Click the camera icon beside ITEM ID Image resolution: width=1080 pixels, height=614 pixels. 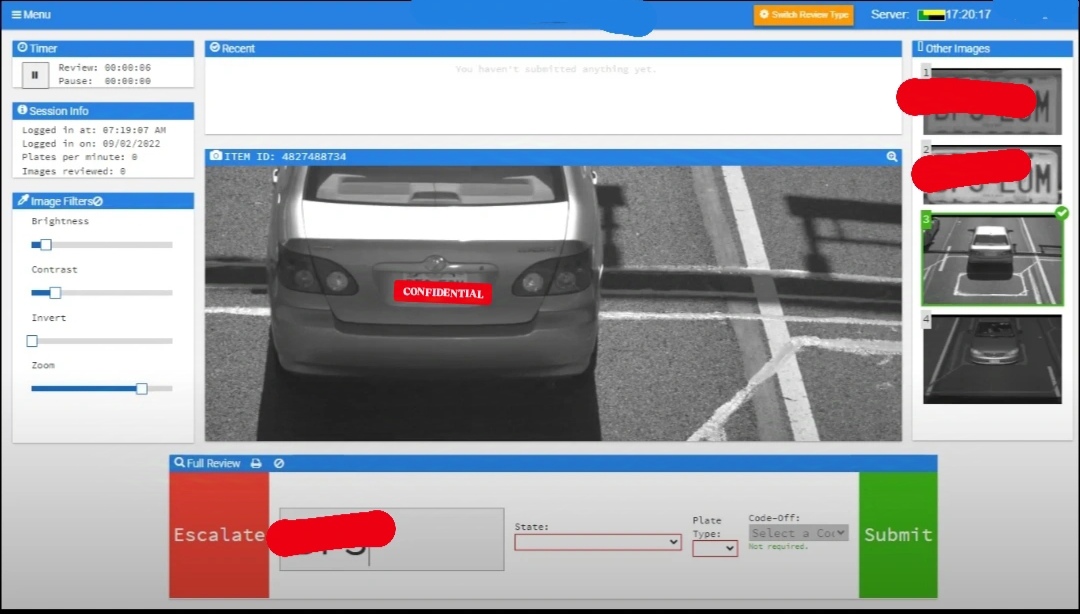coord(216,156)
